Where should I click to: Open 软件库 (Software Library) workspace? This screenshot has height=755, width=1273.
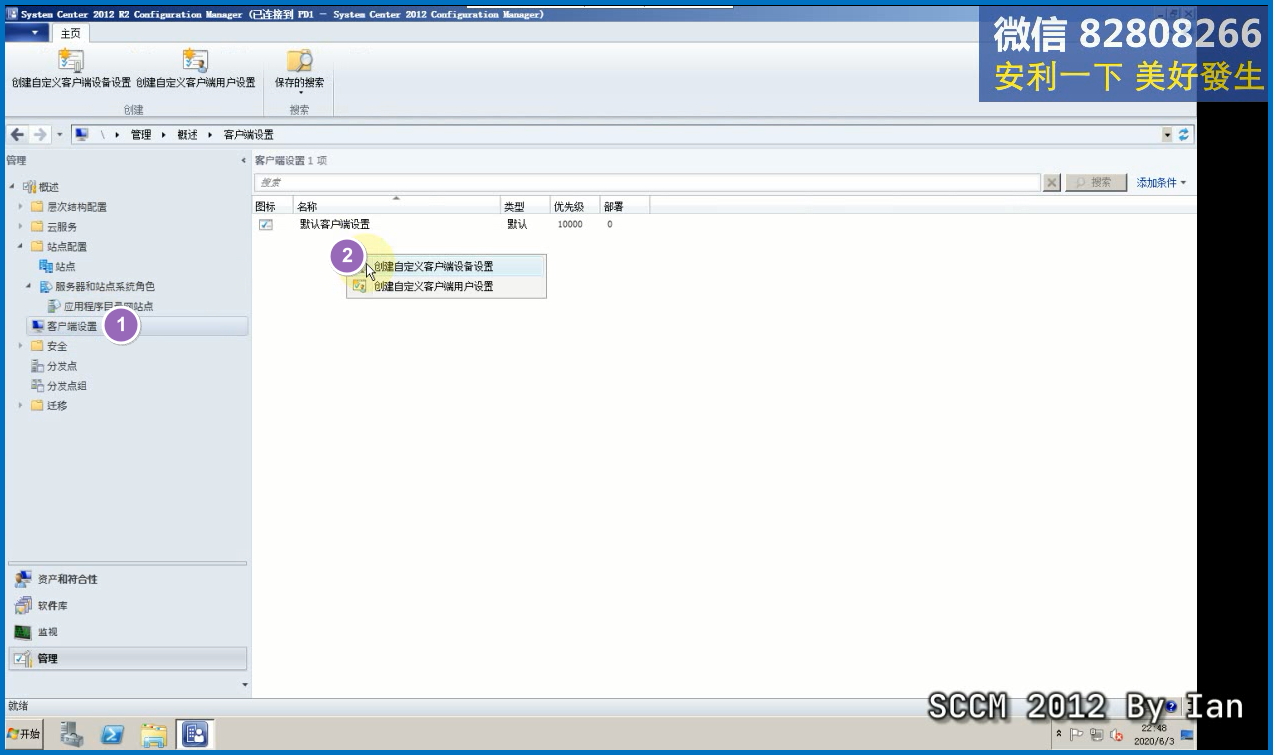click(x=127, y=606)
